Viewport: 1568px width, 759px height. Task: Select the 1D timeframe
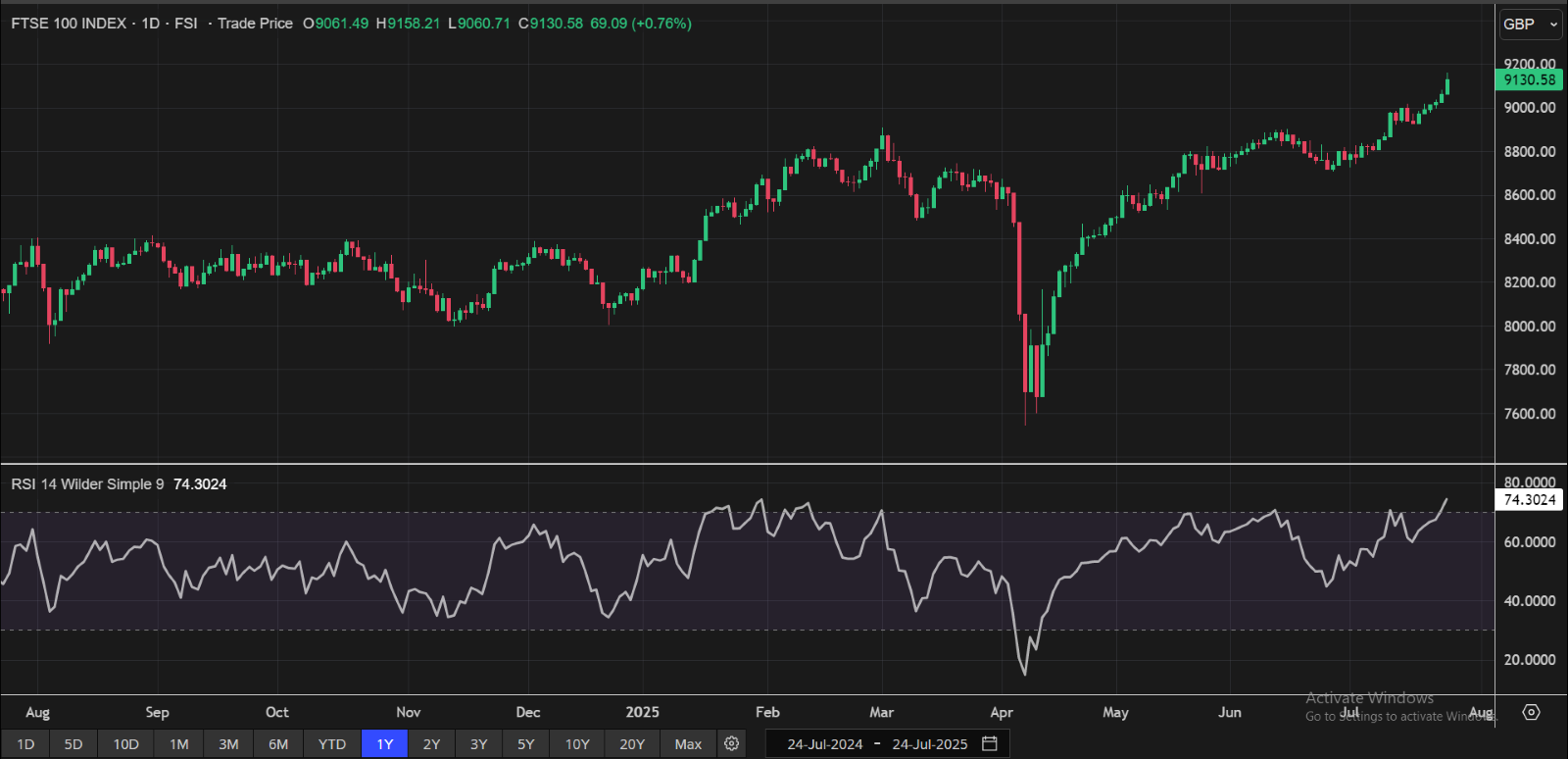tap(25, 744)
